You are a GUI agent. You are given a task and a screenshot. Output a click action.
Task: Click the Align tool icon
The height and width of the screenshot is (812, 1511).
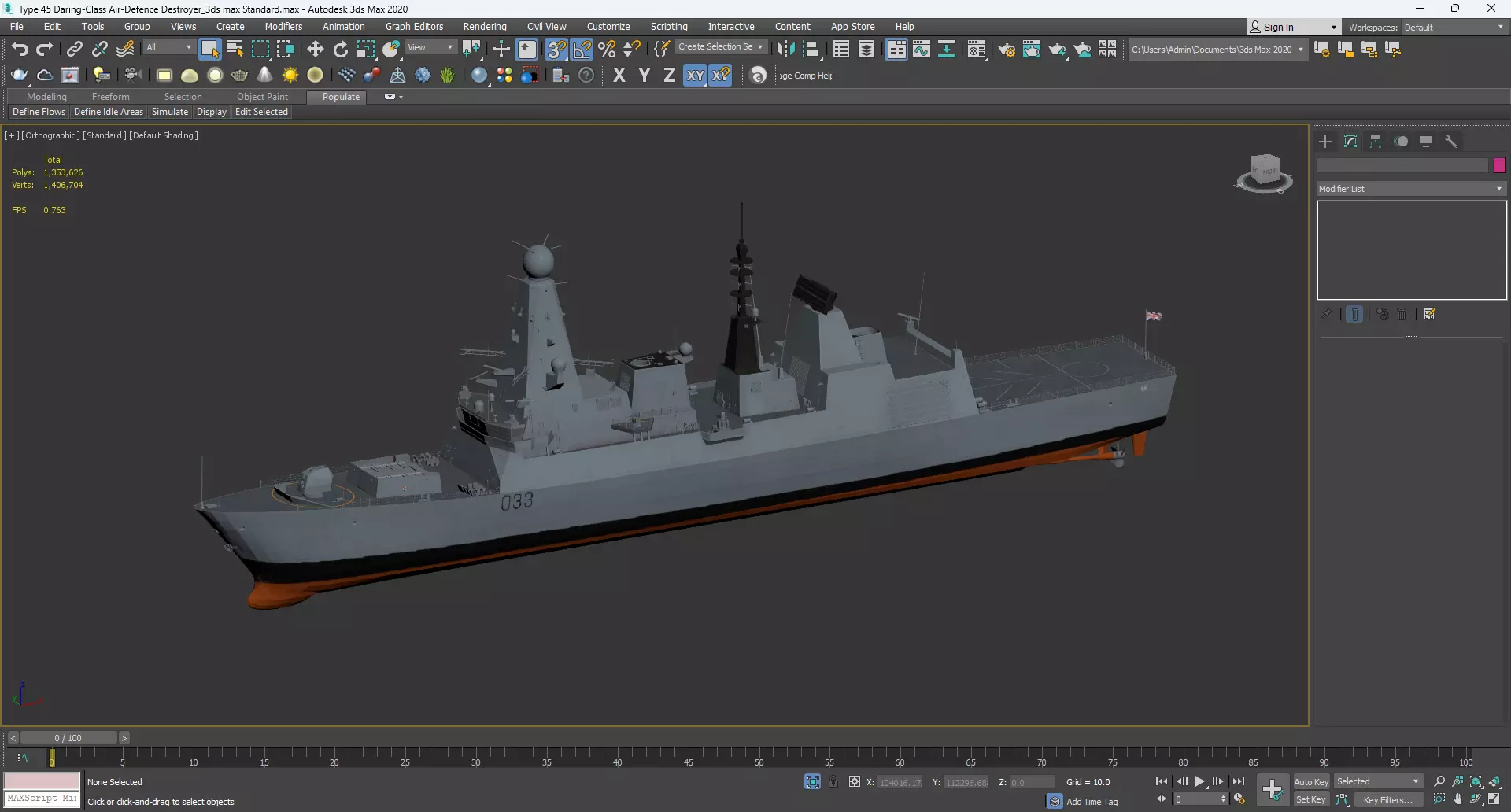point(811,50)
